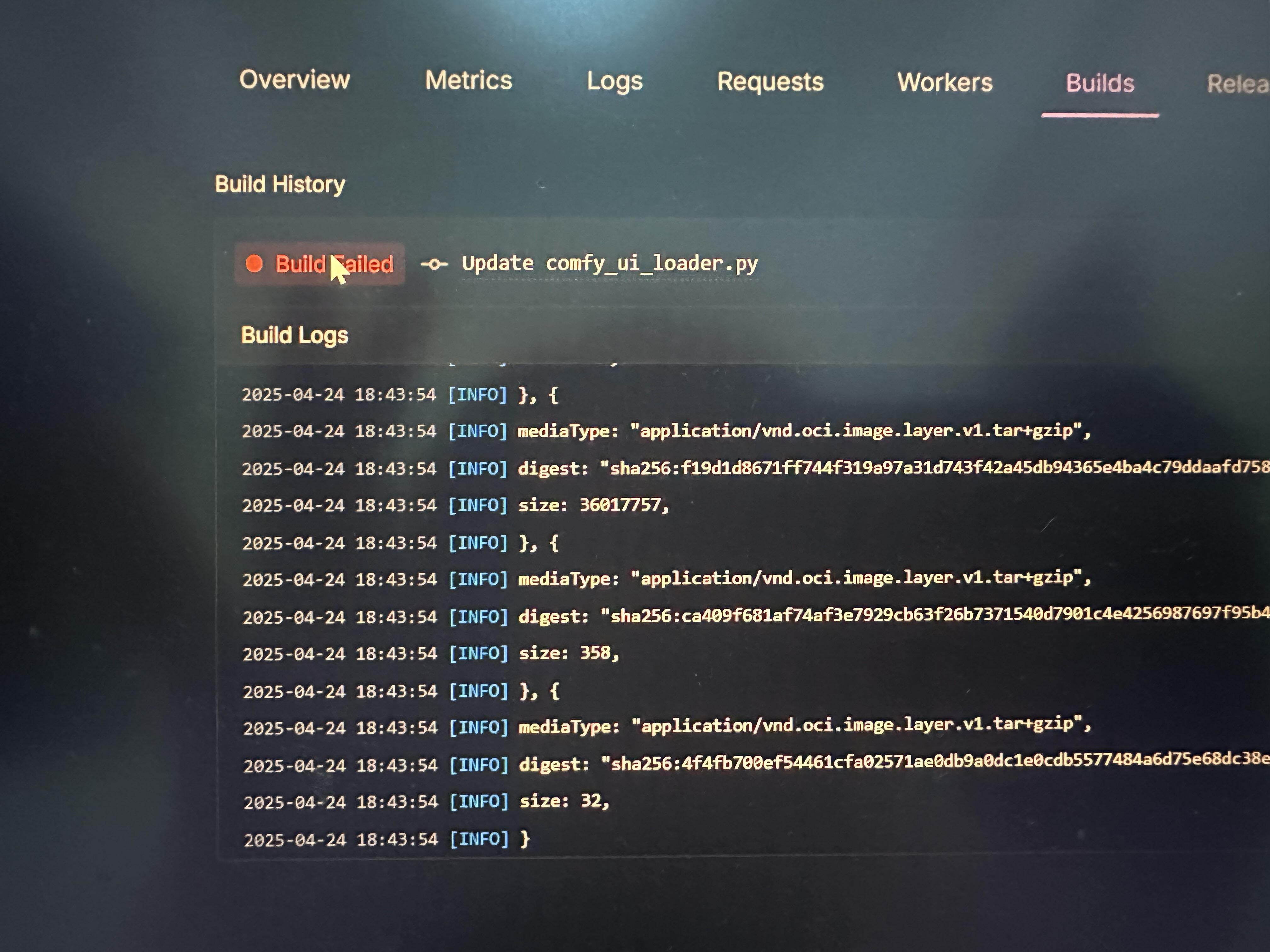Click the Build Logs section header
Screen dimensions: 1270x952
coord(295,335)
